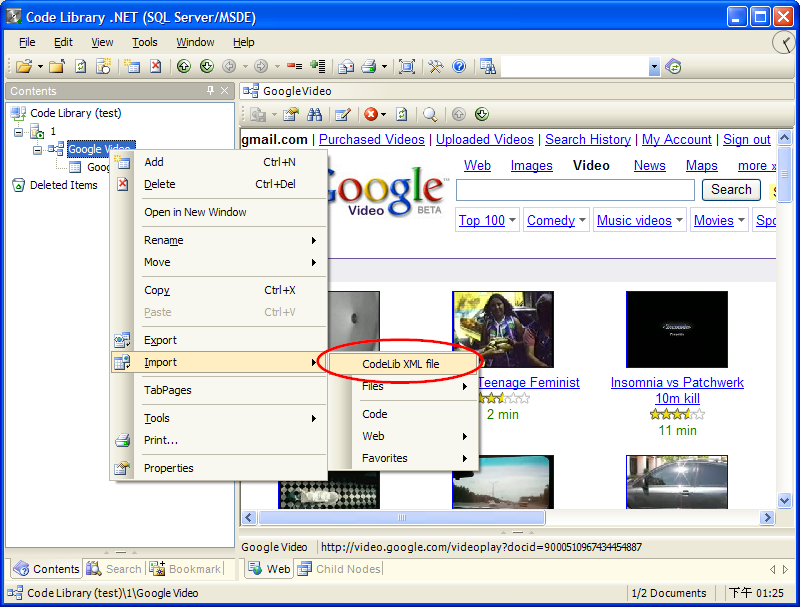This screenshot has width=800, height=607.
Task: Select the Code Library (test) root node
Action: pyautogui.click(x=76, y=113)
